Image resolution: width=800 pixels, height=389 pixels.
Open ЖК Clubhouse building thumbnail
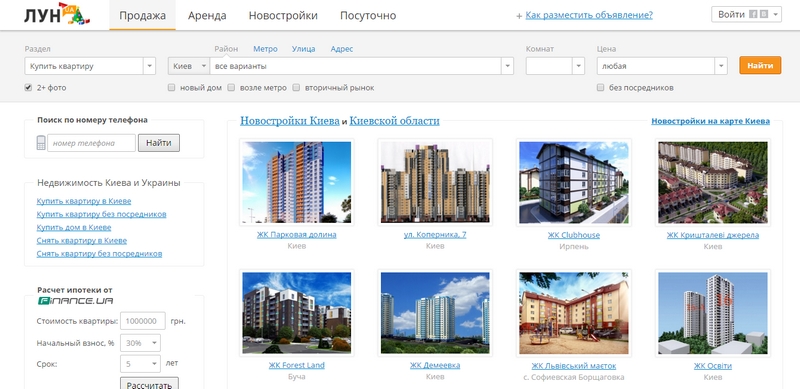(x=574, y=182)
